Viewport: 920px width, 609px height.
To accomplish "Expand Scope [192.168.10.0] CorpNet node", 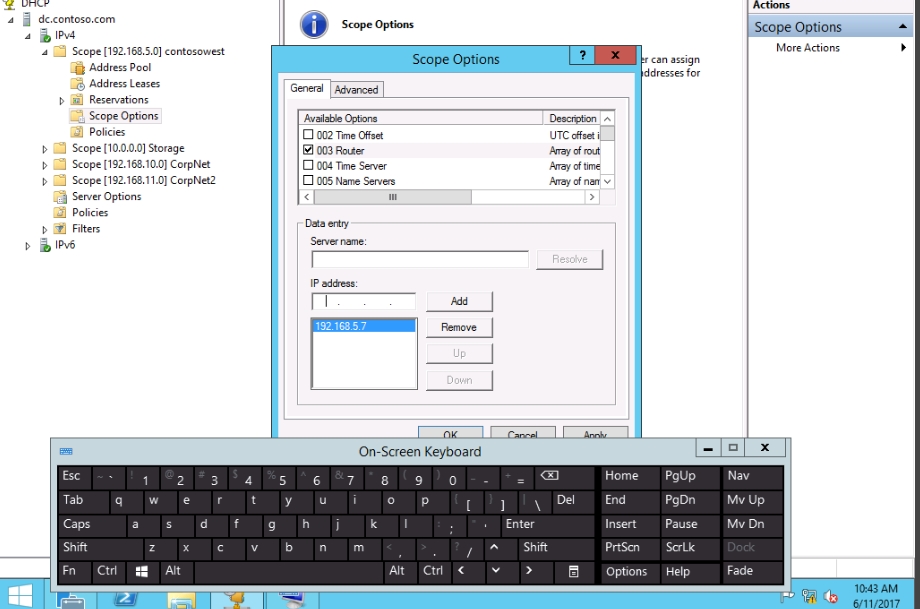I will (45, 164).
